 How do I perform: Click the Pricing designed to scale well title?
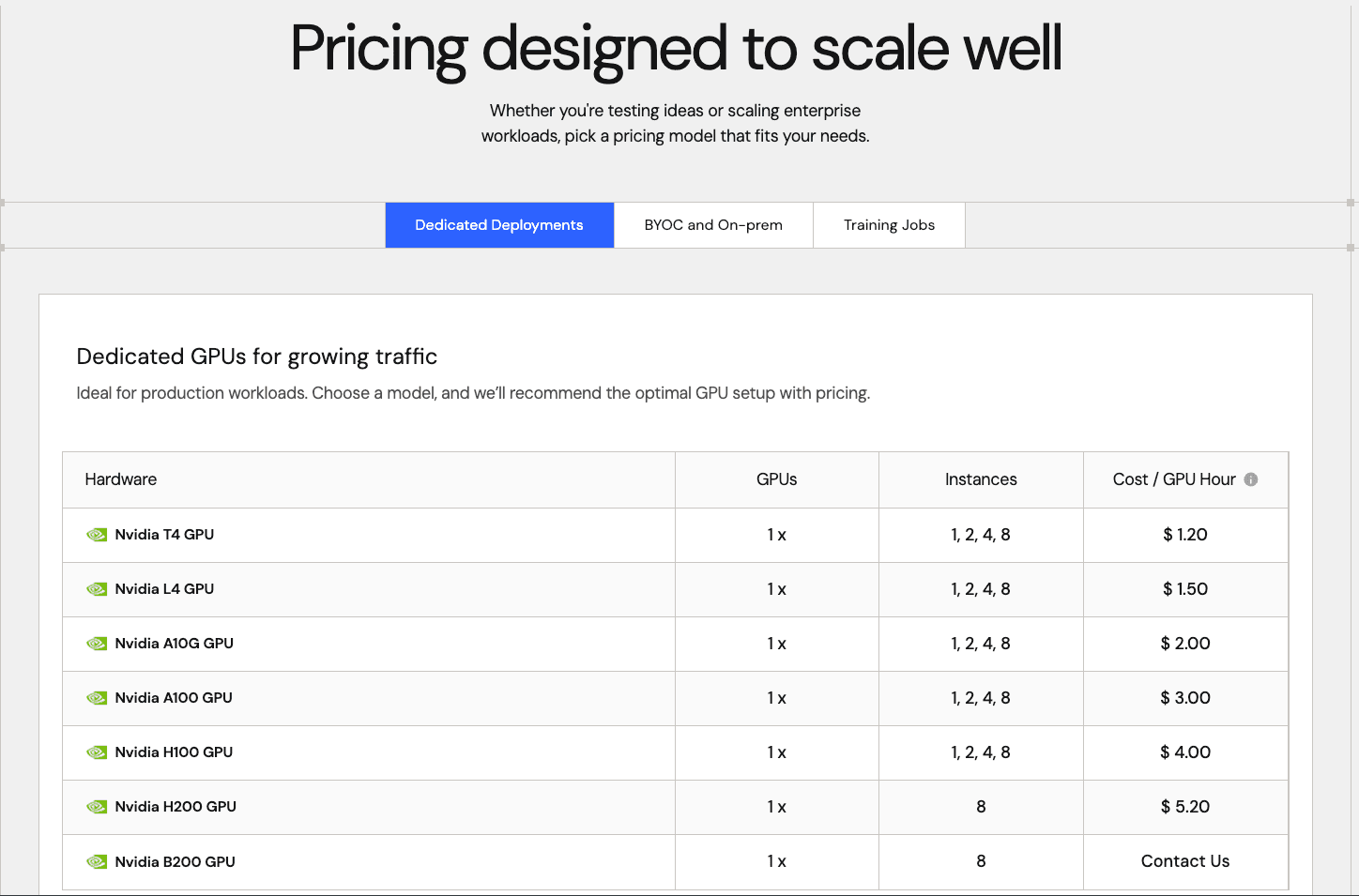[677, 49]
